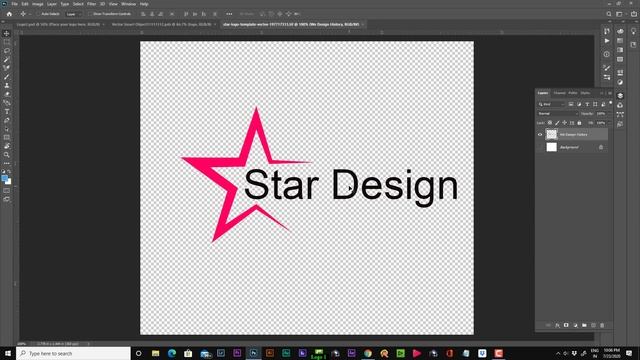Image resolution: width=640 pixels, height=360 pixels.
Task: Filter layers by pixel layers icon
Action: [x=571, y=104]
